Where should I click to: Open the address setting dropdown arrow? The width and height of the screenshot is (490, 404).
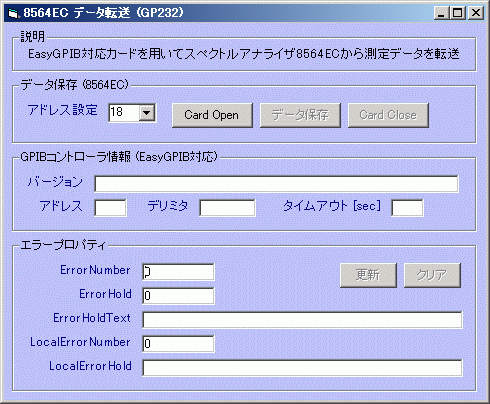coord(147,113)
